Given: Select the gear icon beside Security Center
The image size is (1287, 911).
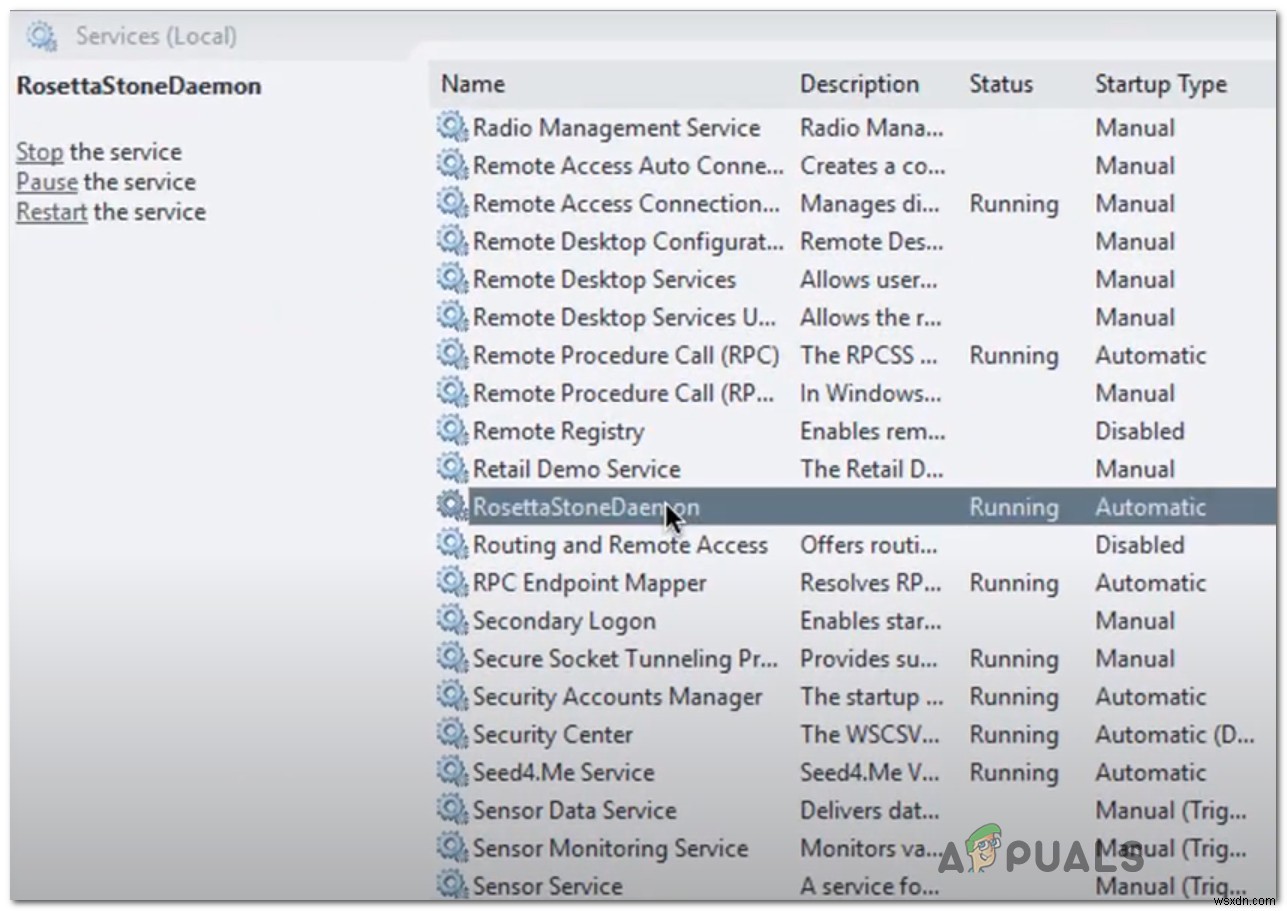Looking at the screenshot, I should click(452, 735).
